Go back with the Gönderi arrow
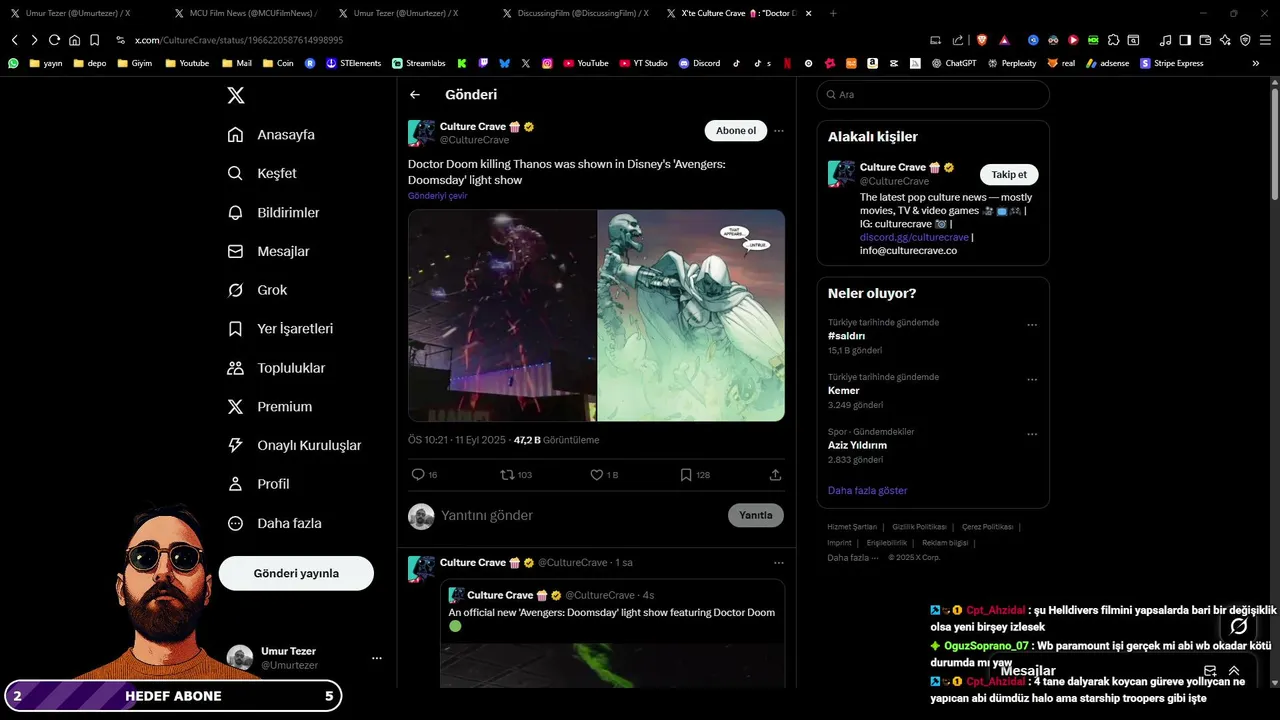This screenshot has height=720, width=1280. point(415,95)
